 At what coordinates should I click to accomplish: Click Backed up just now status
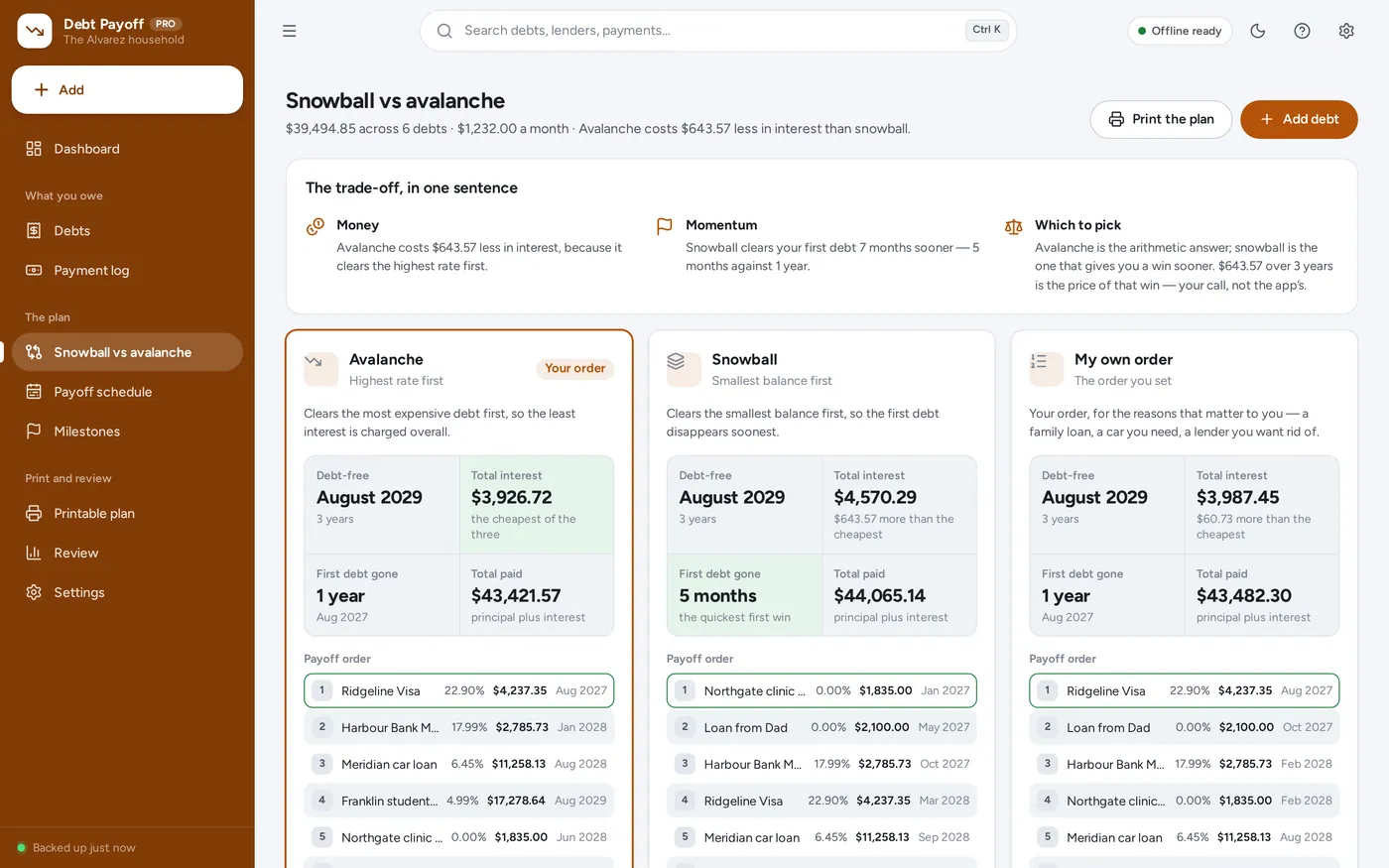pyautogui.click(x=75, y=848)
